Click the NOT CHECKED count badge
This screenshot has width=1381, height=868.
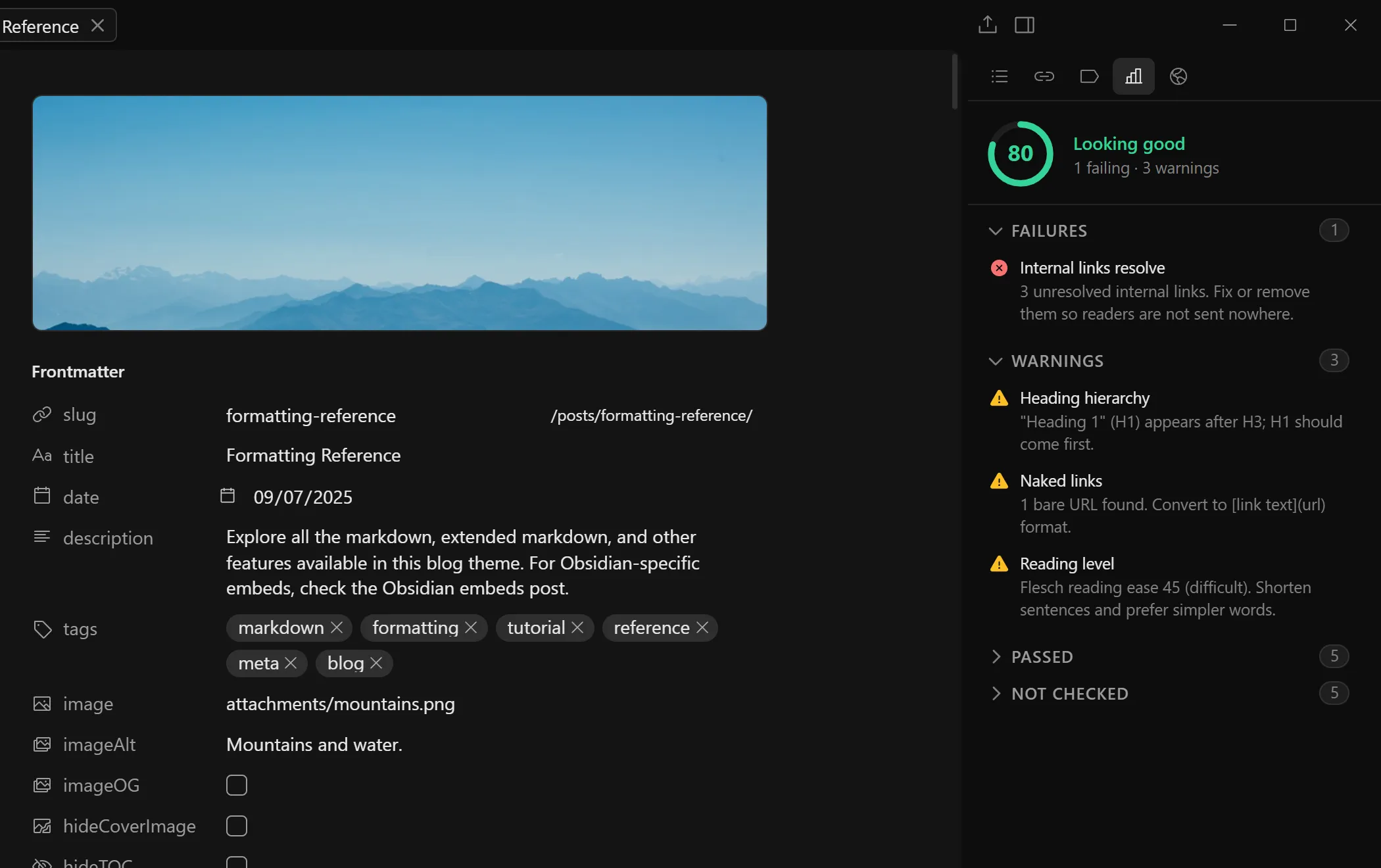tap(1334, 693)
